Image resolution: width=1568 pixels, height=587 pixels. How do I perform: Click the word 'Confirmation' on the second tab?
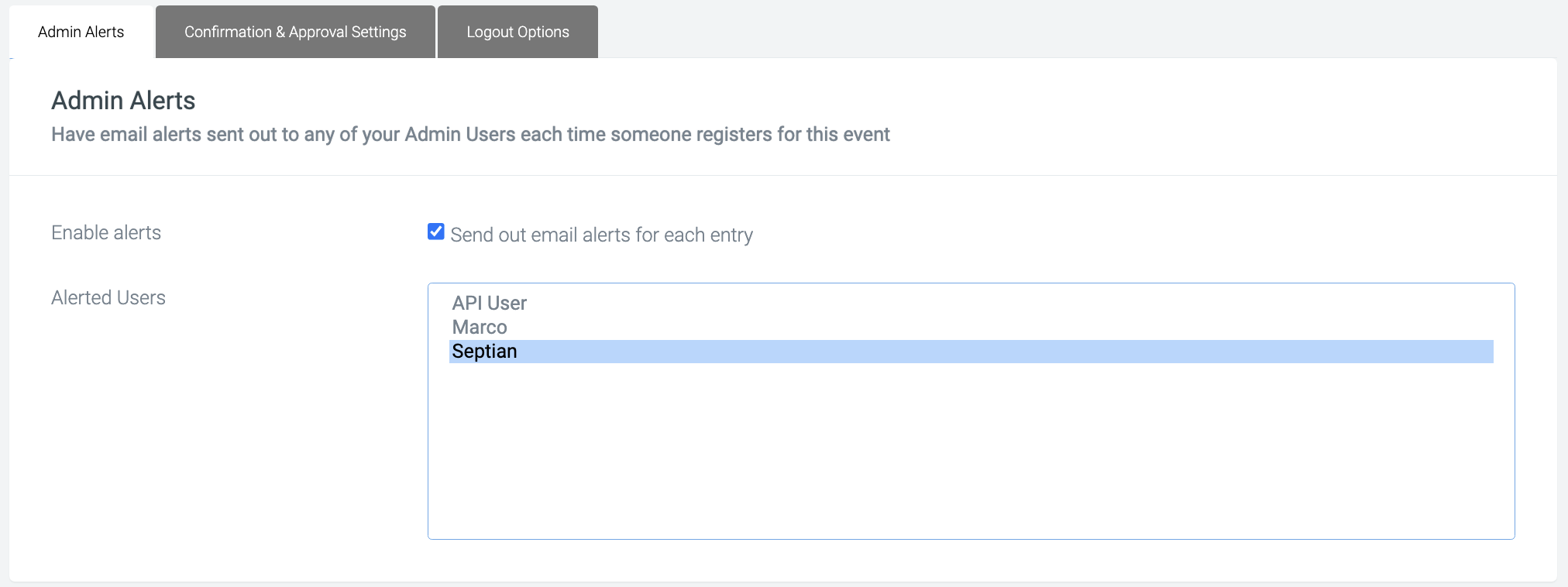(x=228, y=32)
